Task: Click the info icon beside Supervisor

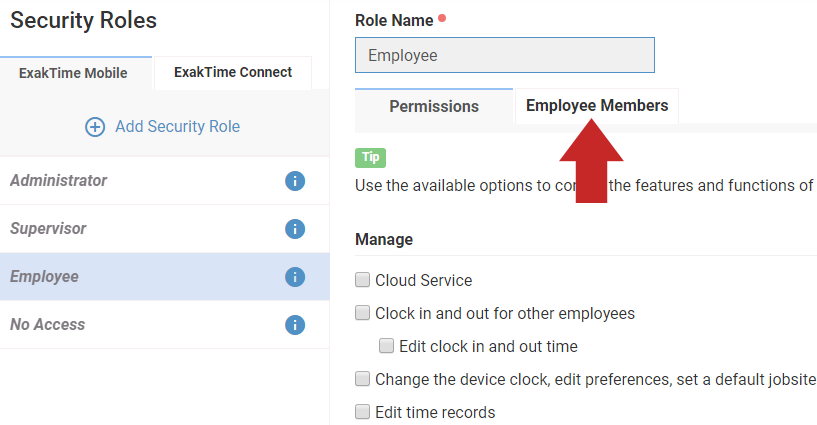Action: (295, 229)
